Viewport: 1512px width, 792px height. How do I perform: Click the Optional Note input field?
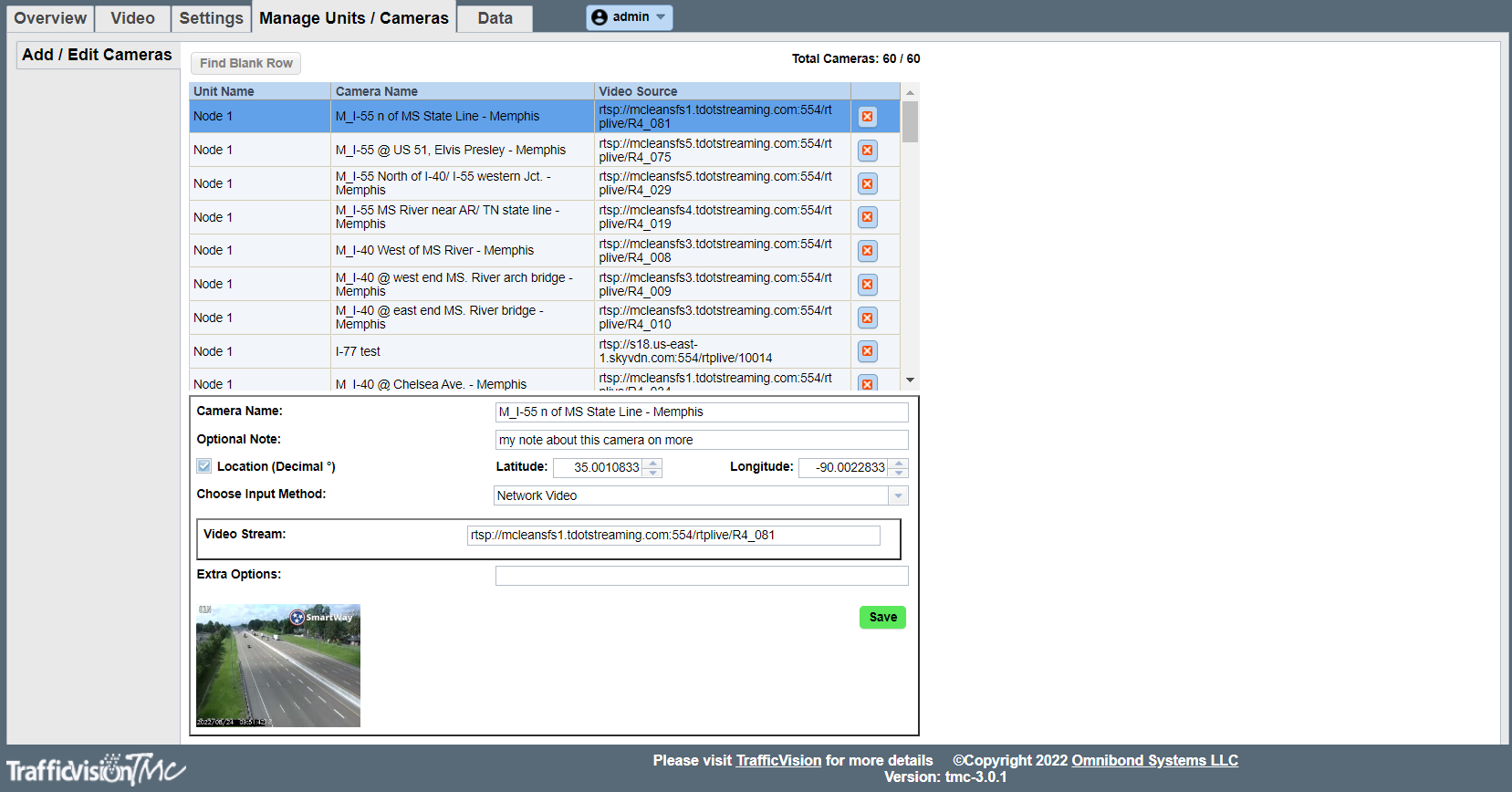point(702,440)
